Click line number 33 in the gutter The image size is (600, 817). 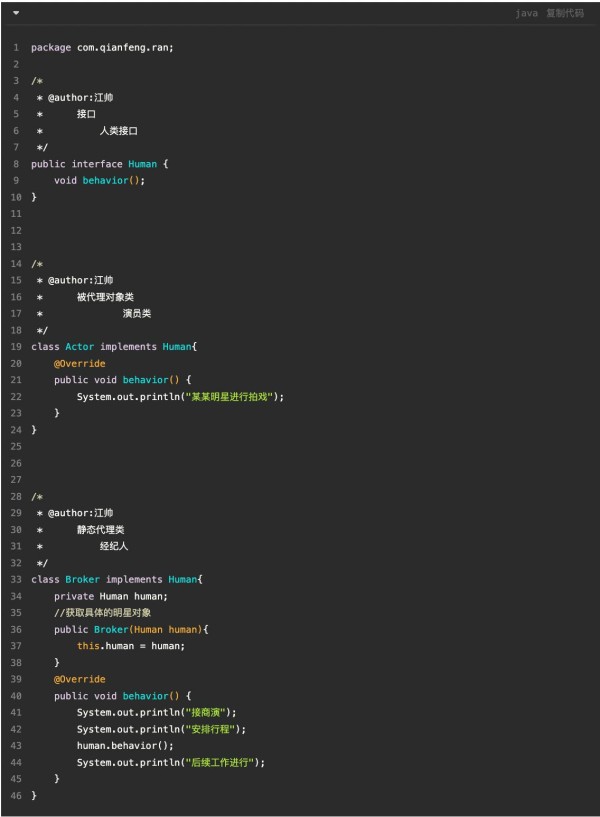[x=16, y=579]
